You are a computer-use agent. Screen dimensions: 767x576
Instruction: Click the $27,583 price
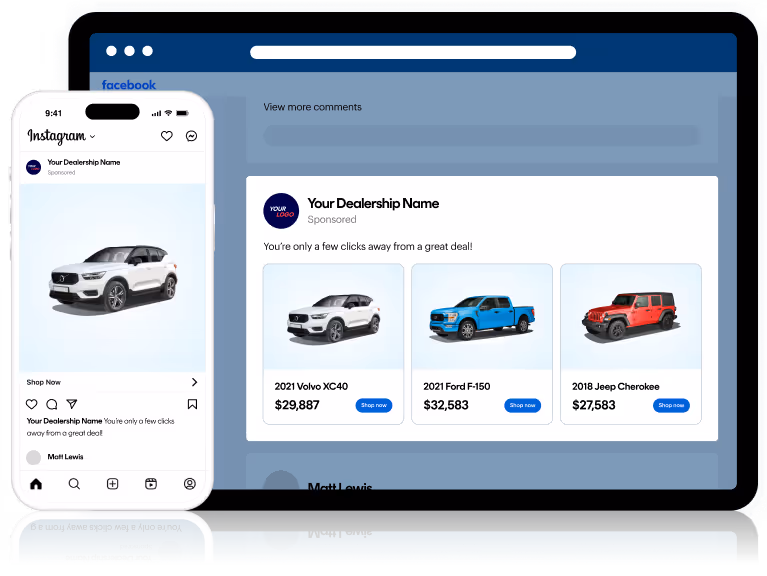point(594,405)
